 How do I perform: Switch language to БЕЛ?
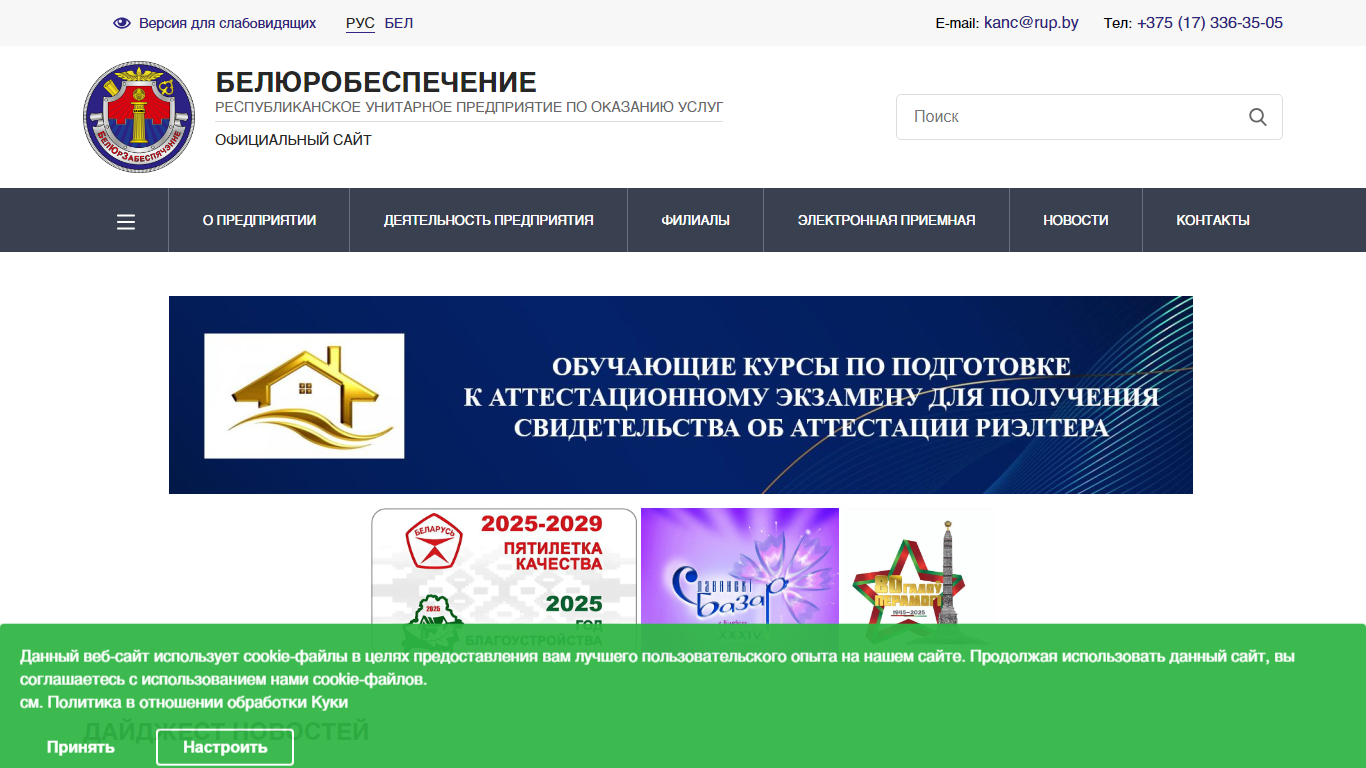(x=399, y=23)
